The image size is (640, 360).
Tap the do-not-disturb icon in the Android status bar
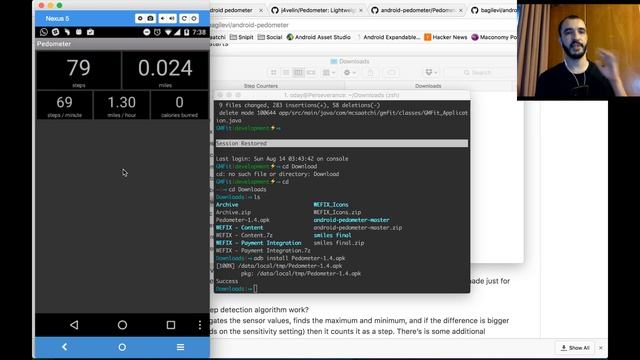pos(147,32)
